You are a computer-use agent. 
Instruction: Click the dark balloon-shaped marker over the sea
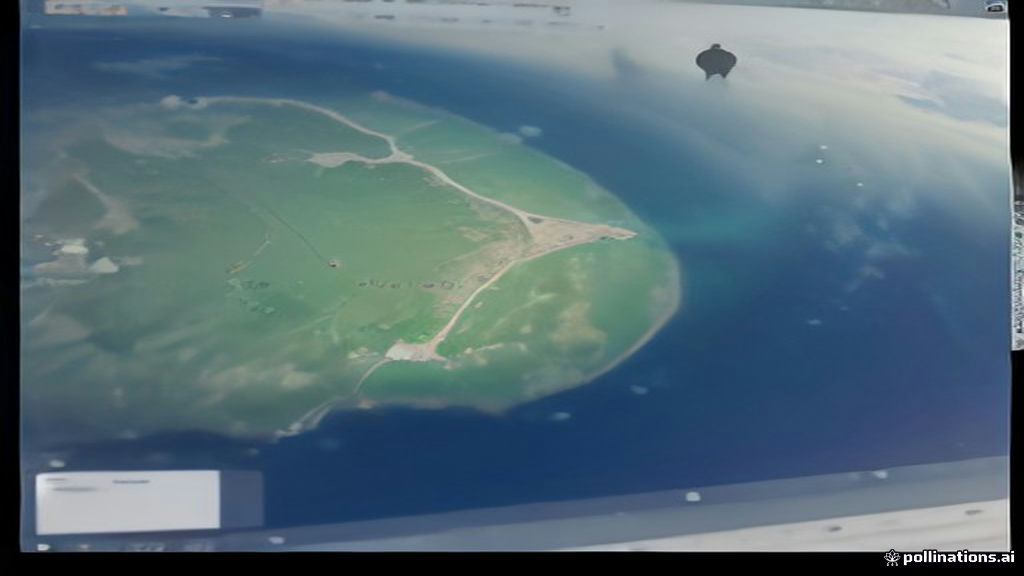[x=716, y=61]
